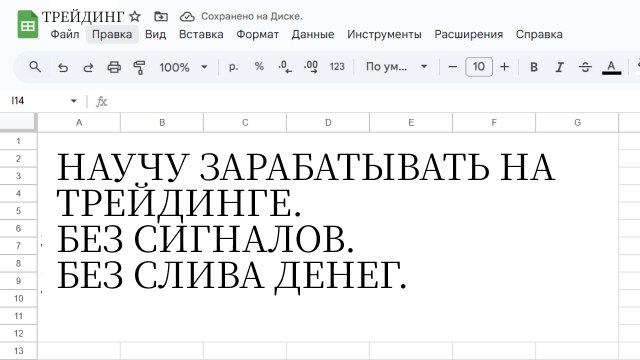Open the Данные menu

pyautogui.click(x=313, y=34)
